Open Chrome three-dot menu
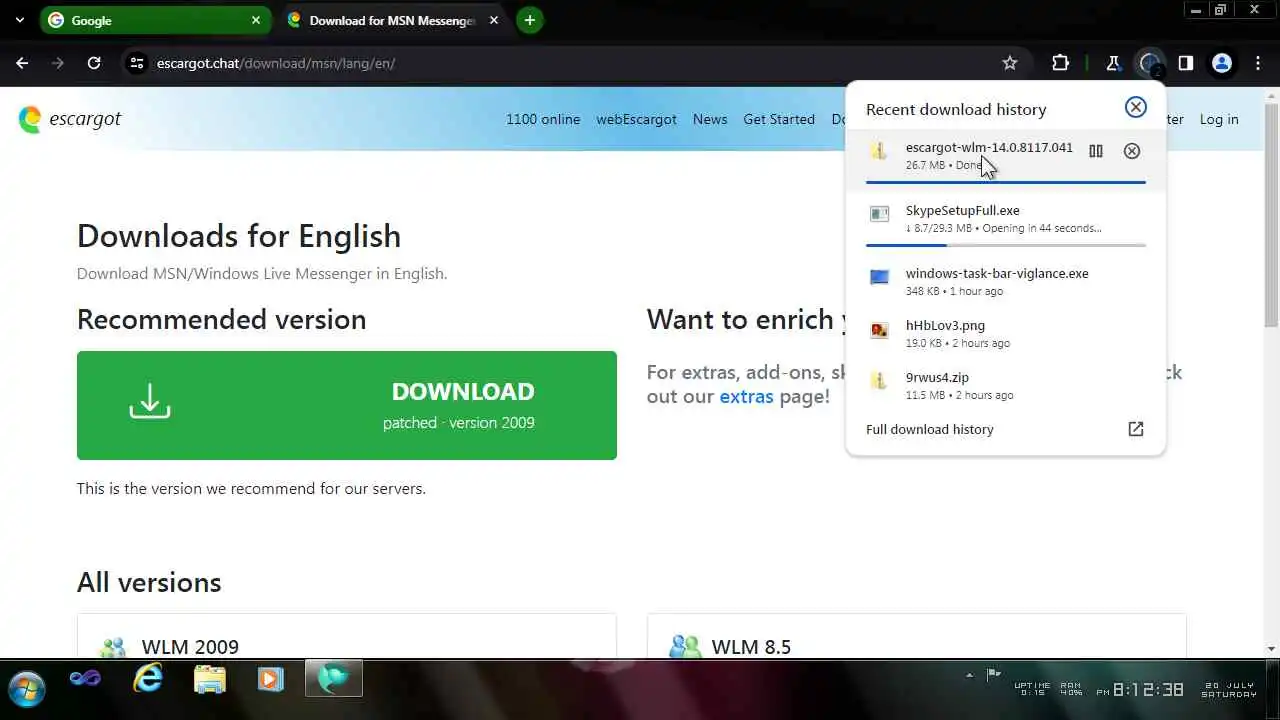 coord(1257,63)
